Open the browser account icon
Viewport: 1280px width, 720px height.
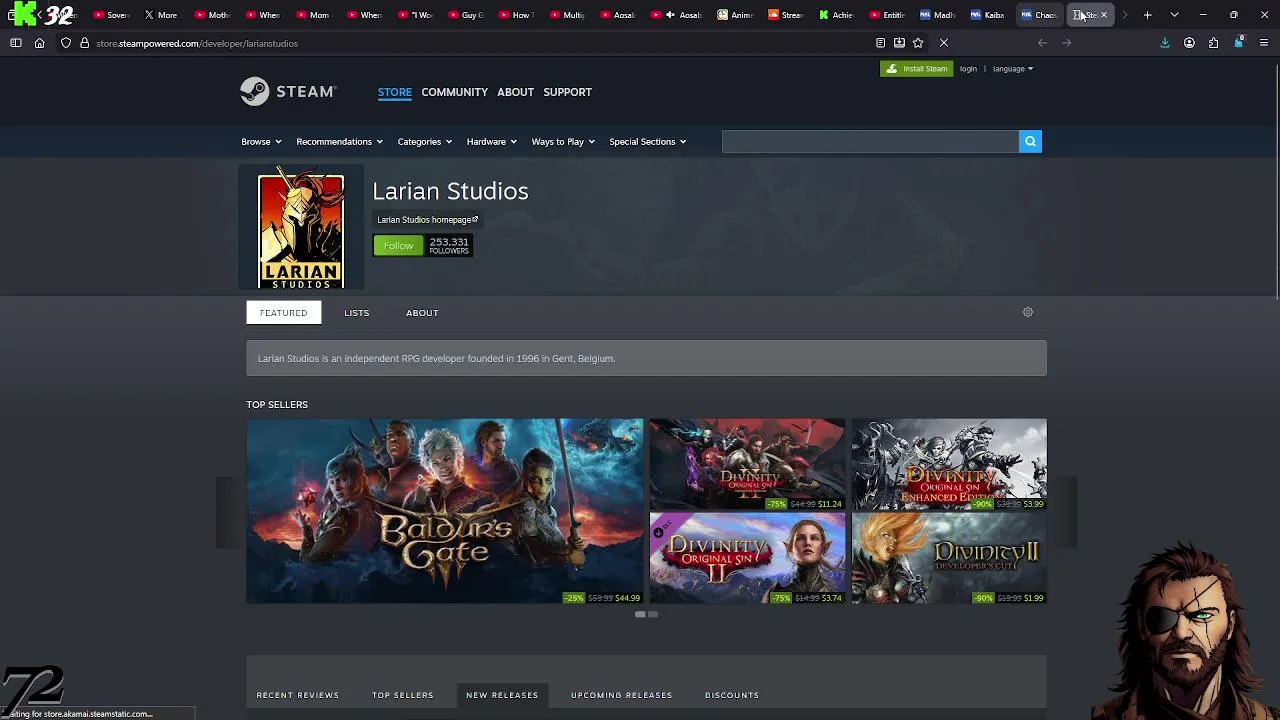[1189, 43]
